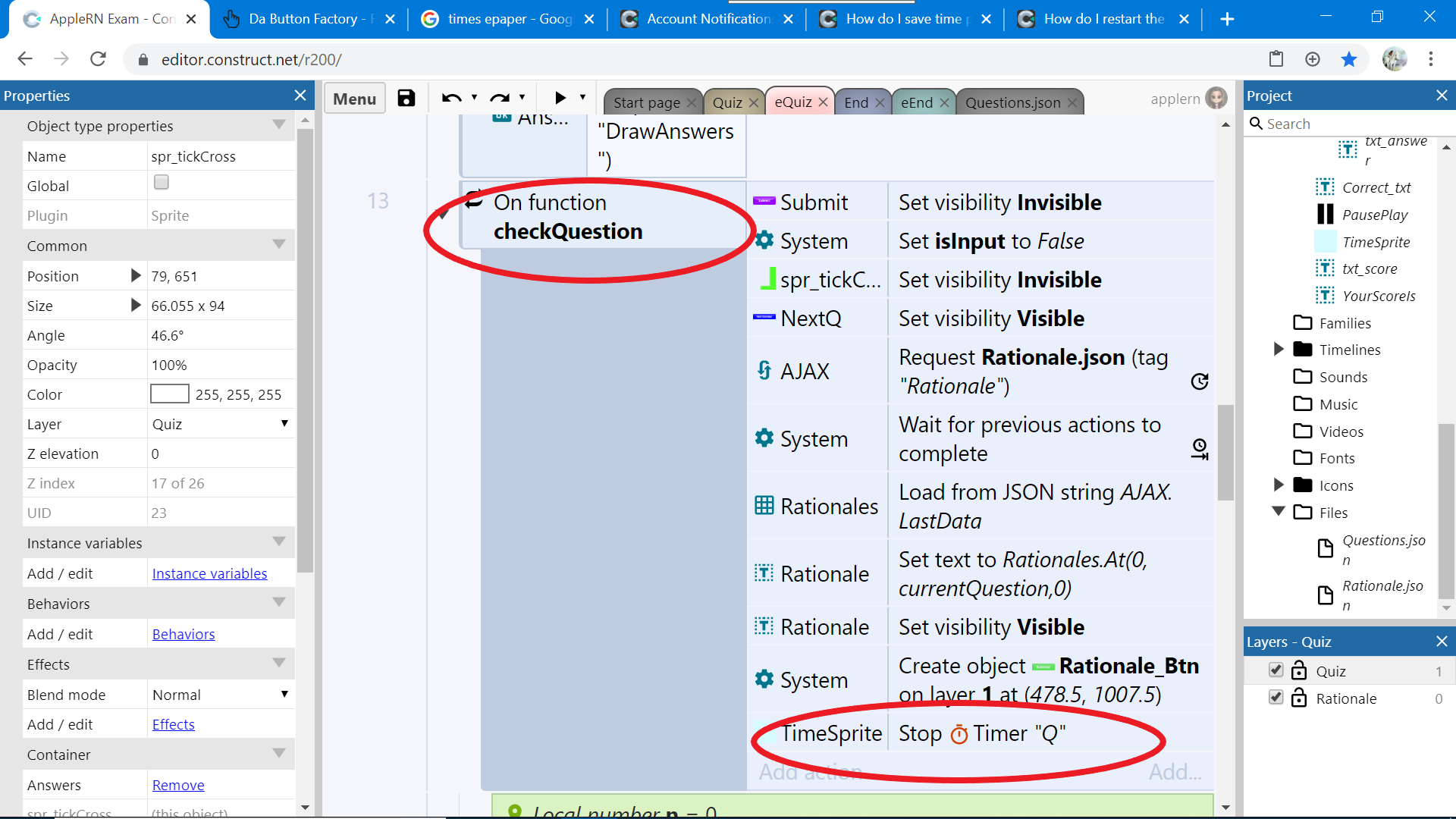1456x819 pixels.
Task: Toggle visibility checkbox for Rationale layer
Action: pos(1276,698)
